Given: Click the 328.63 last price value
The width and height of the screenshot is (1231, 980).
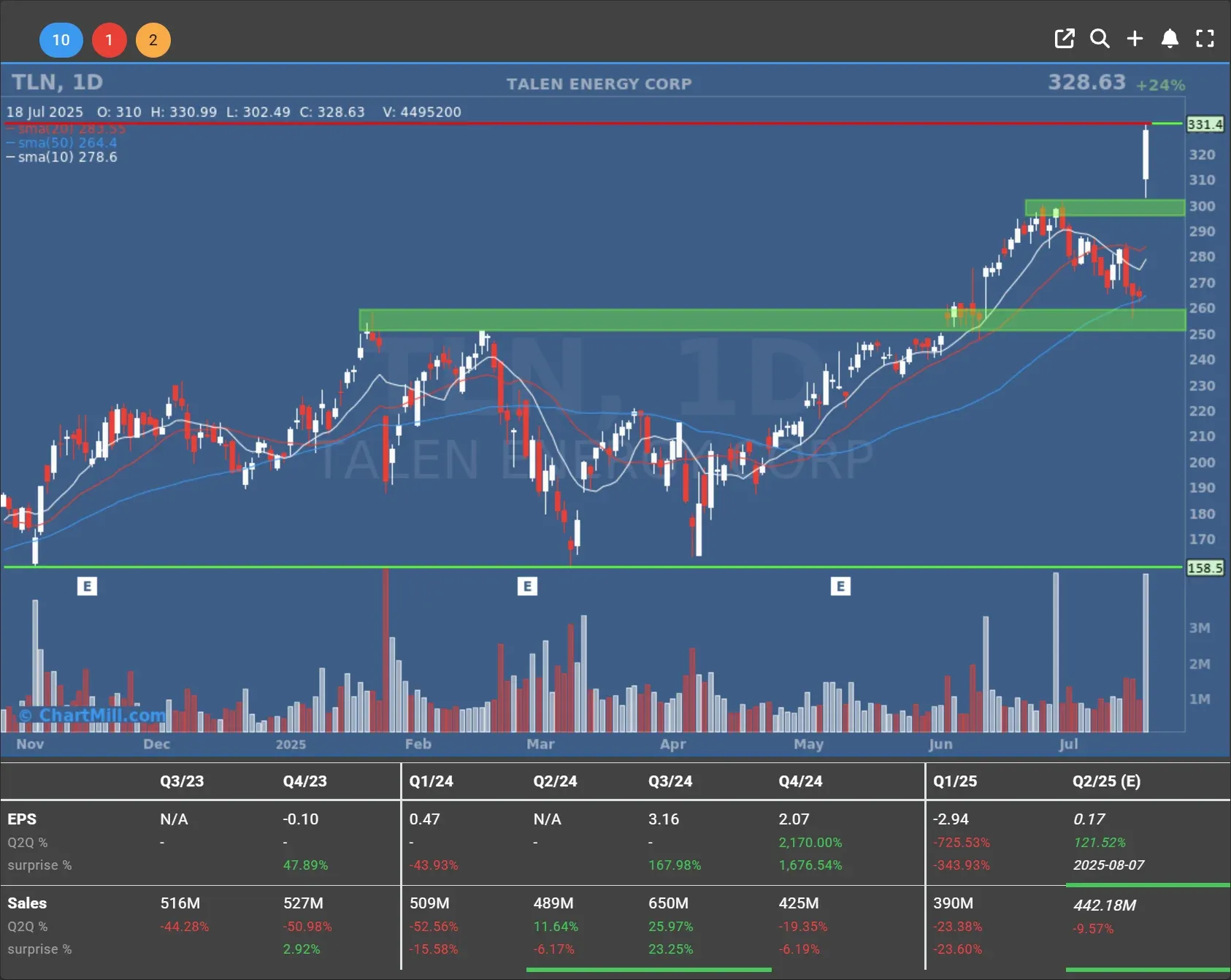Looking at the screenshot, I should (1086, 82).
